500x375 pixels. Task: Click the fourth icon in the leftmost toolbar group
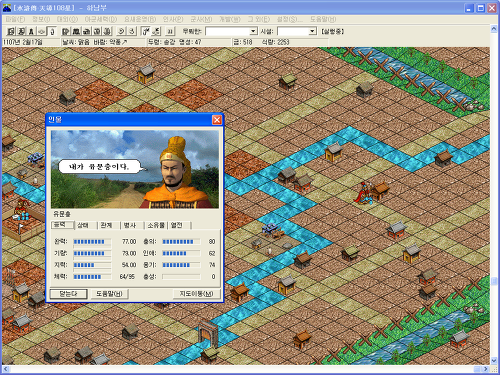tap(41, 31)
